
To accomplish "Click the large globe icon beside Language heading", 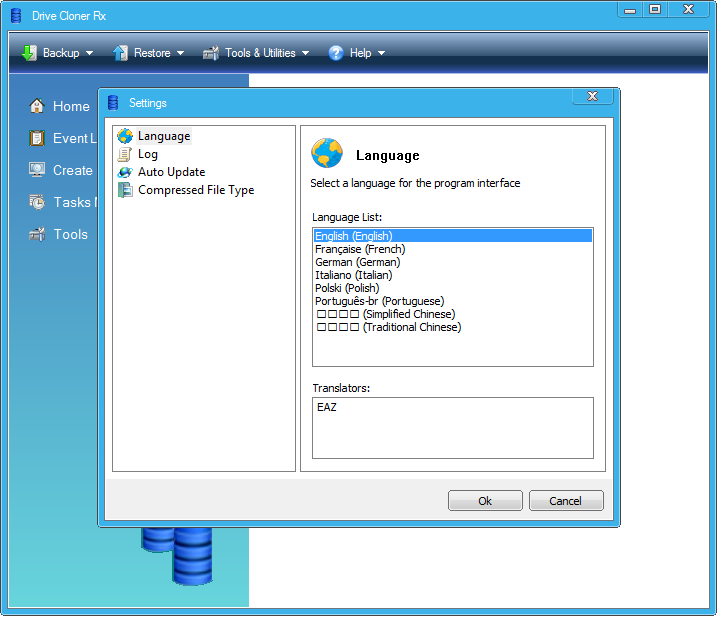I will (x=327, y=153).
